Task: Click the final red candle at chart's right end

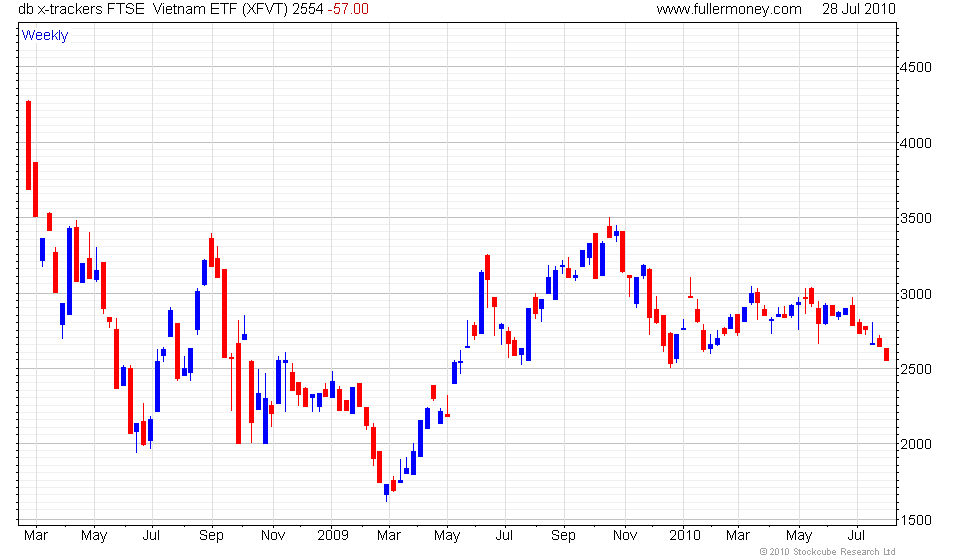Action: (x=886, y=354)
